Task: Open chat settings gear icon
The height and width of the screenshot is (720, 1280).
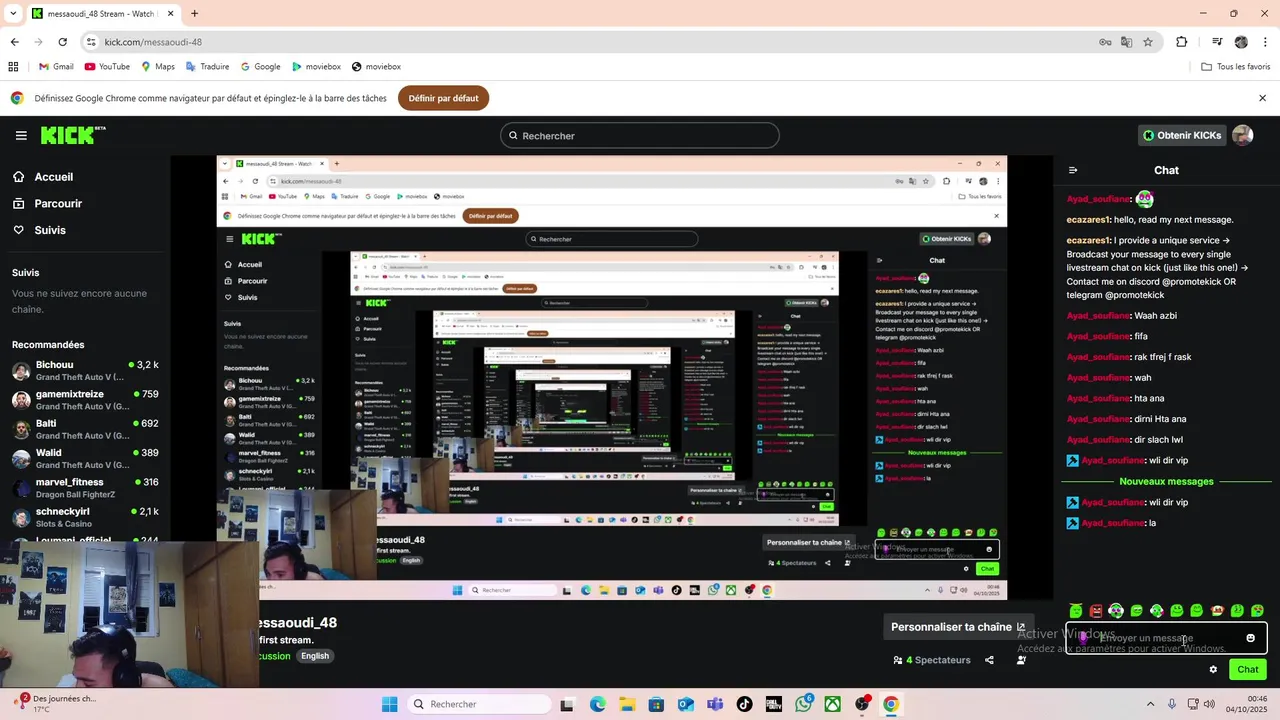Action: [x=1213, y=669]
